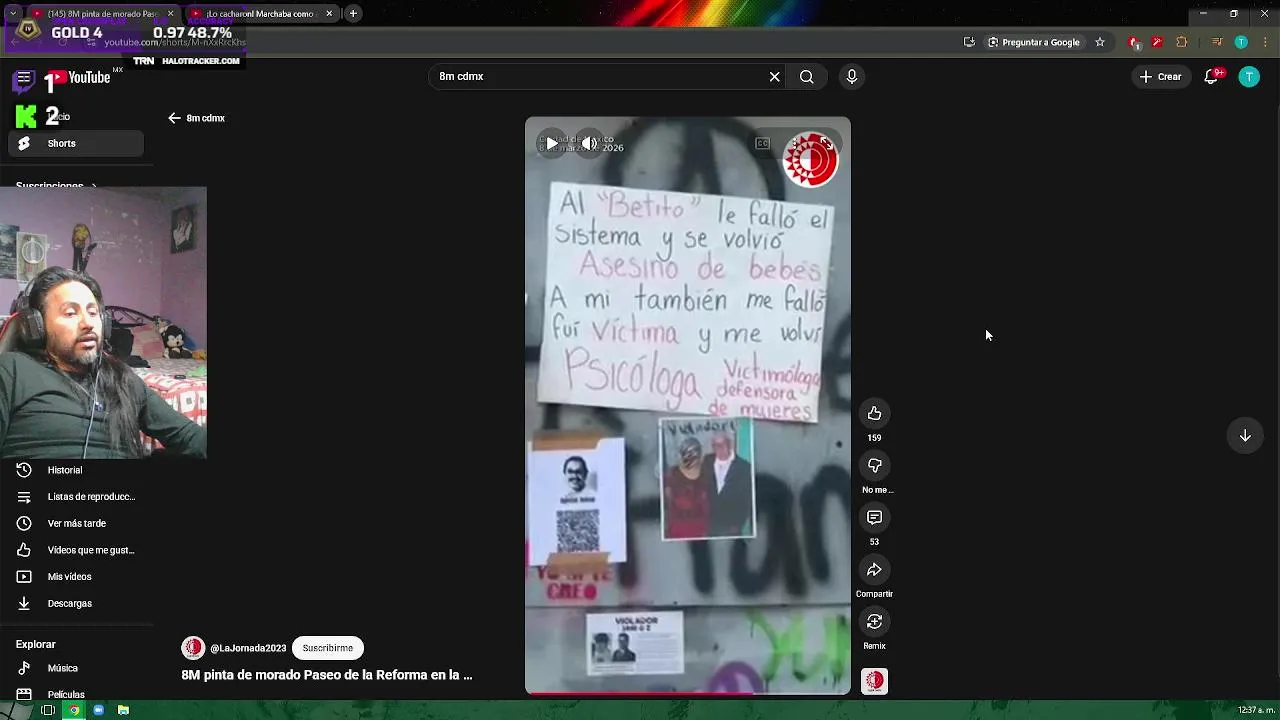
Task: Open Chrome tab search dropdown
Action: pos(12,14)
